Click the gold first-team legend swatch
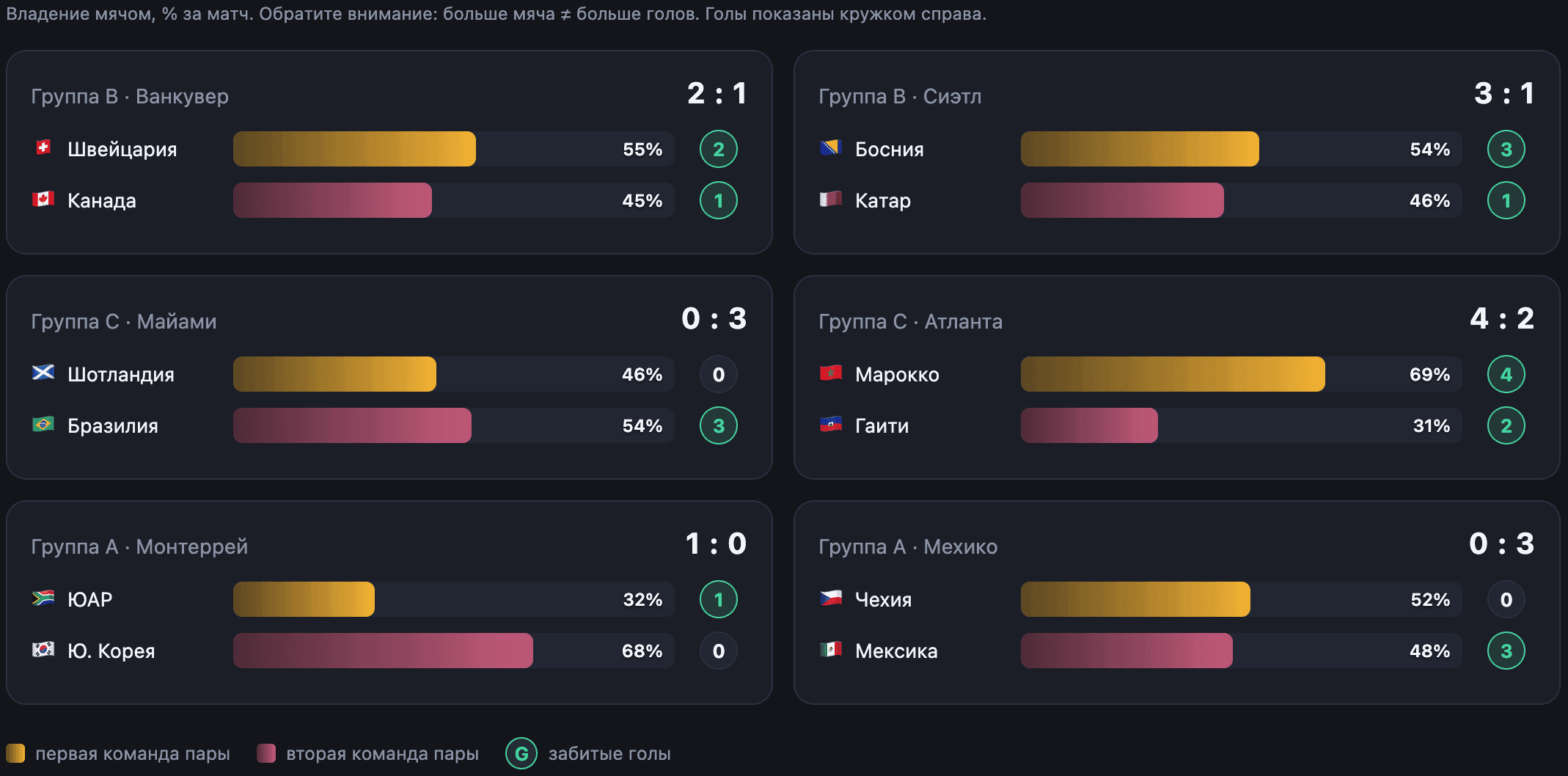The image size is (1568, 776). [15, 753]
